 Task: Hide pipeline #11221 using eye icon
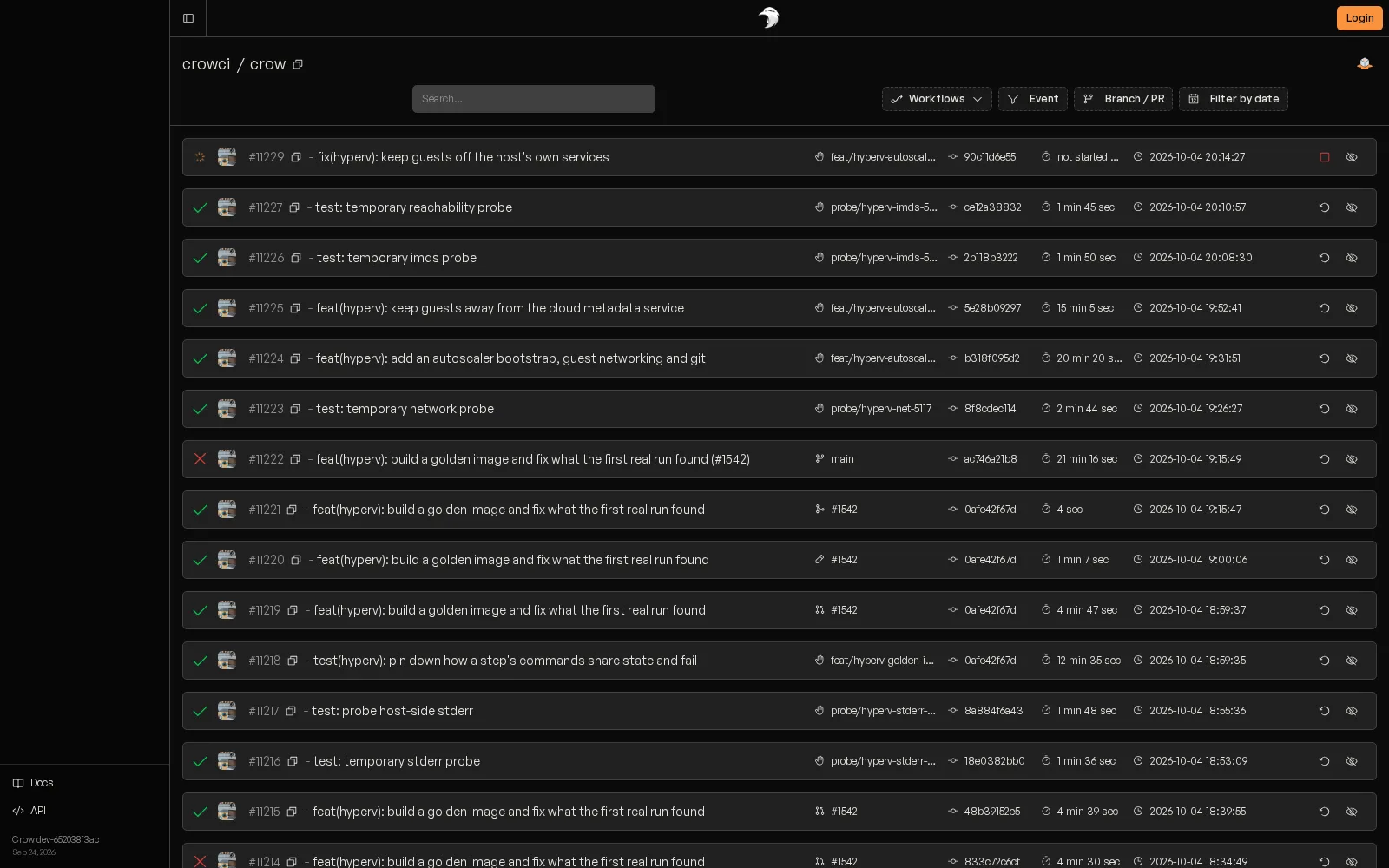[x=1352, y=510]
